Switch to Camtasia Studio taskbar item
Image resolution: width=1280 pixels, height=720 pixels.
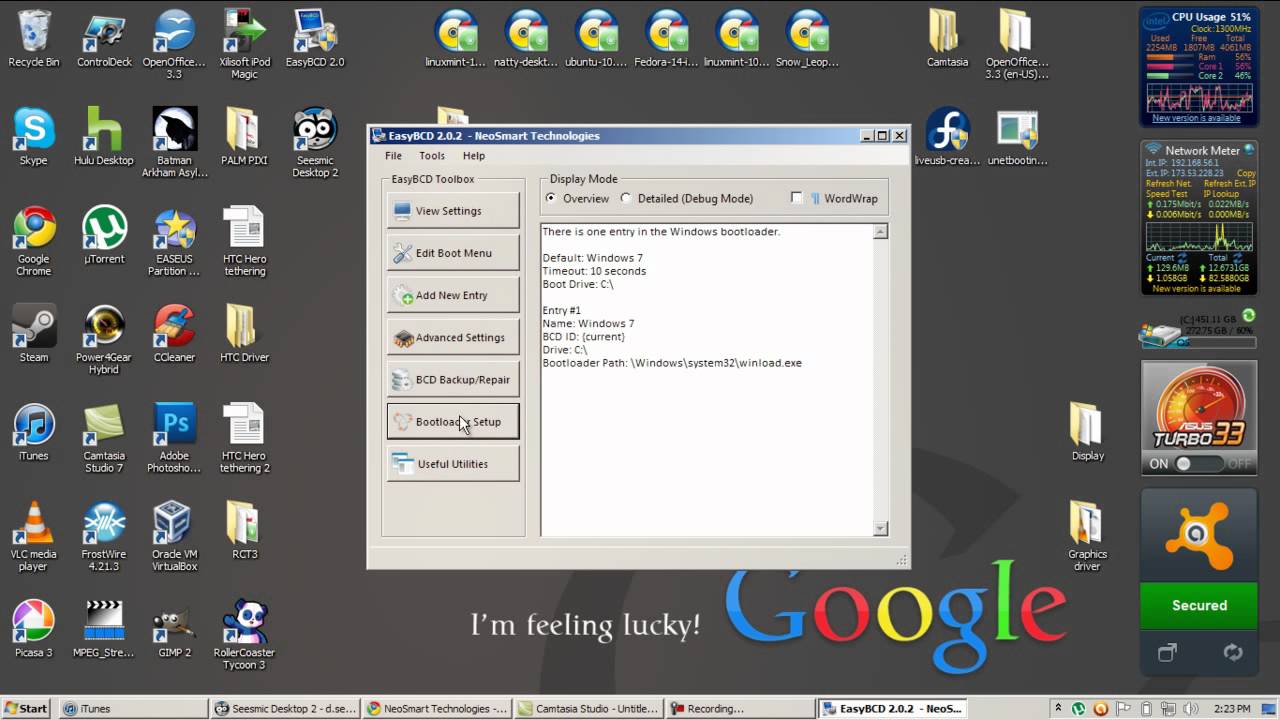pyautogui.click(x=590, y=708)
